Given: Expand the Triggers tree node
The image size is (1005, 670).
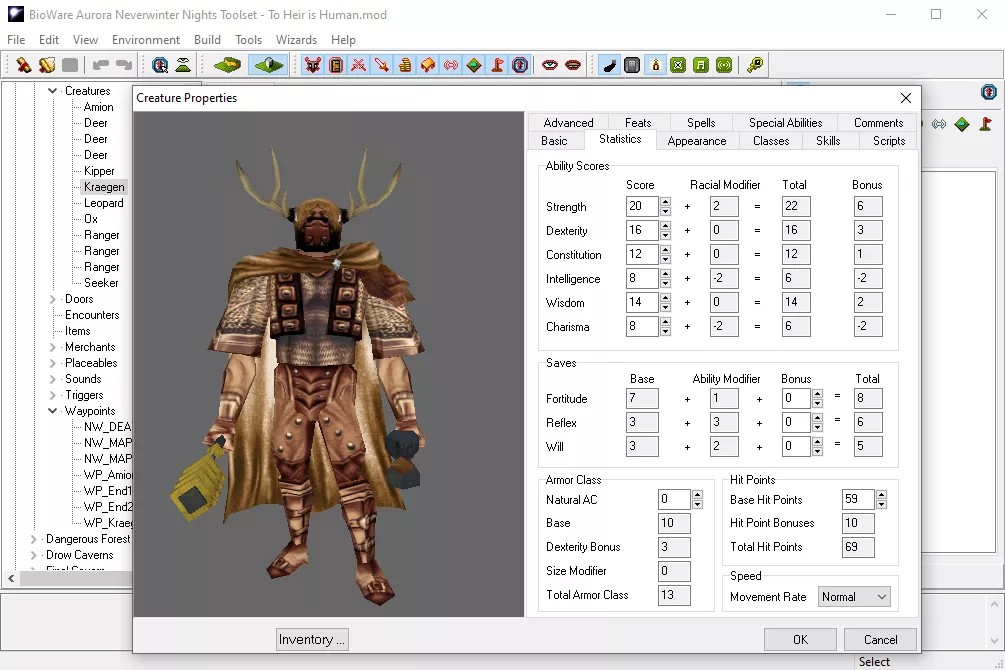Looking at the screenshot, I should point(53,396).
